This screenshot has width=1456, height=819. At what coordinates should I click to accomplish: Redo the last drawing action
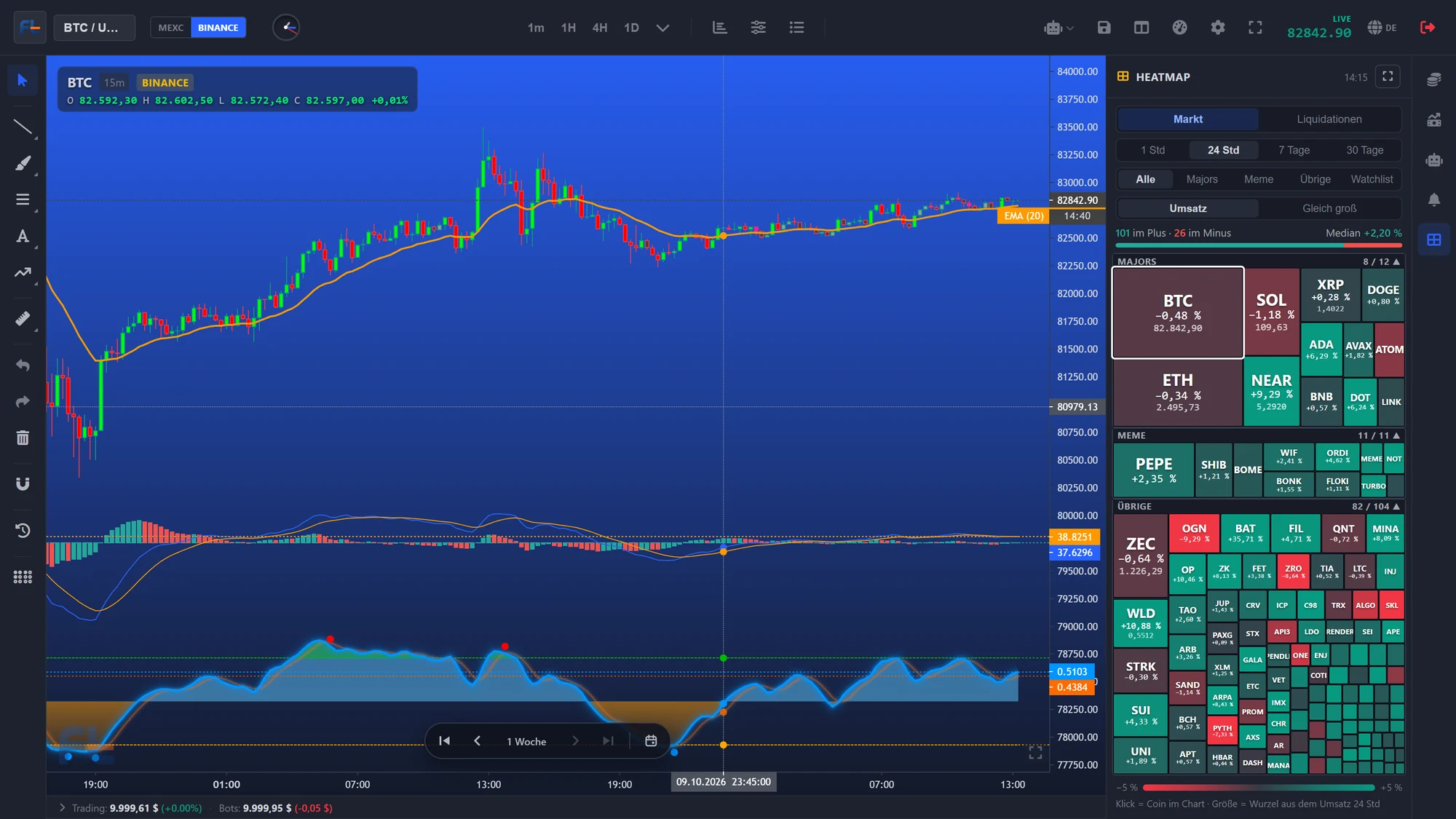[x=23, y=401]
